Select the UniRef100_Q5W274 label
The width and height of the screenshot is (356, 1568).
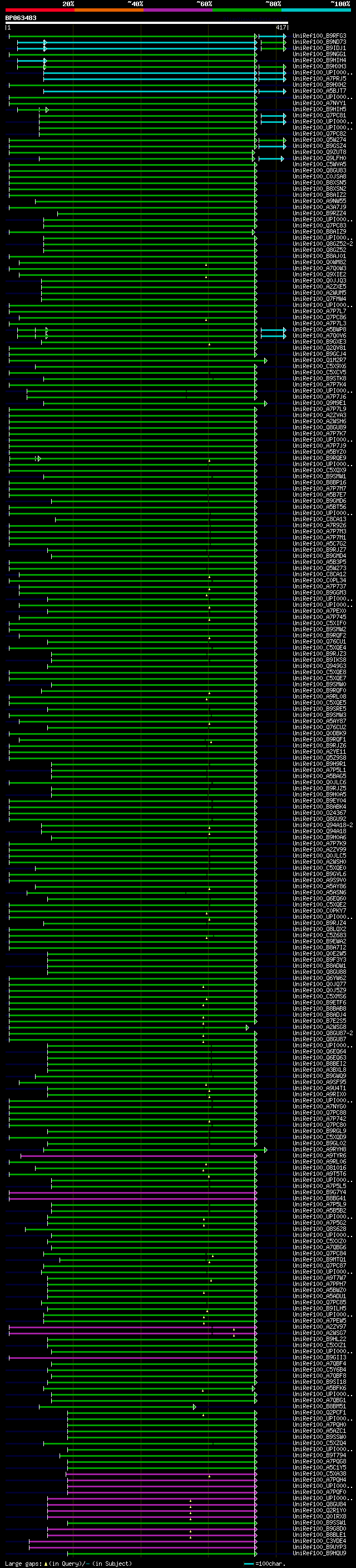319,140
